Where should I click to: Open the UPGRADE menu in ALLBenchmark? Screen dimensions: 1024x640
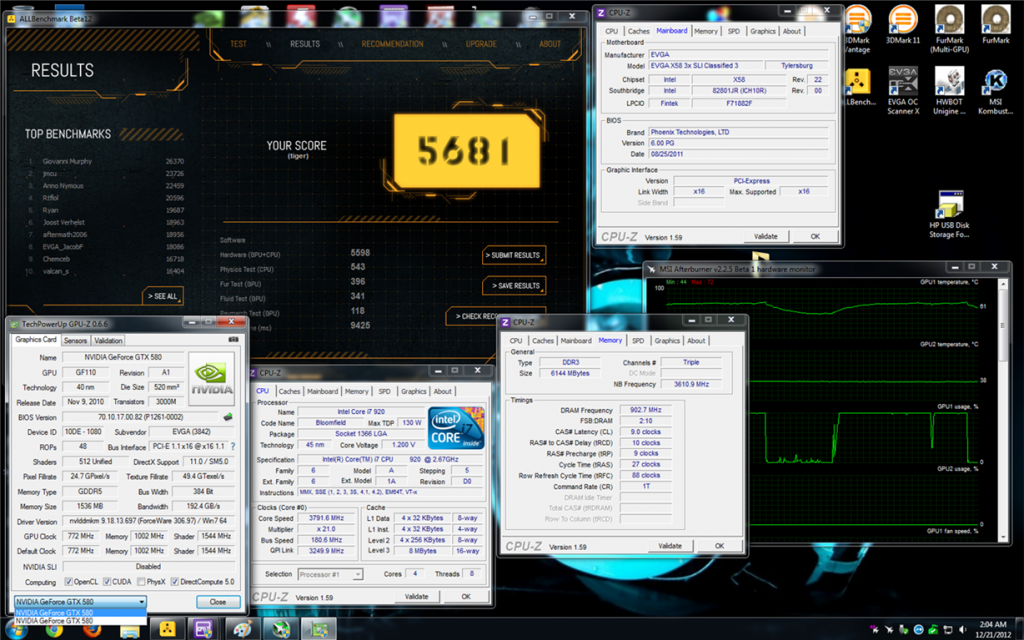click(481, 44)
